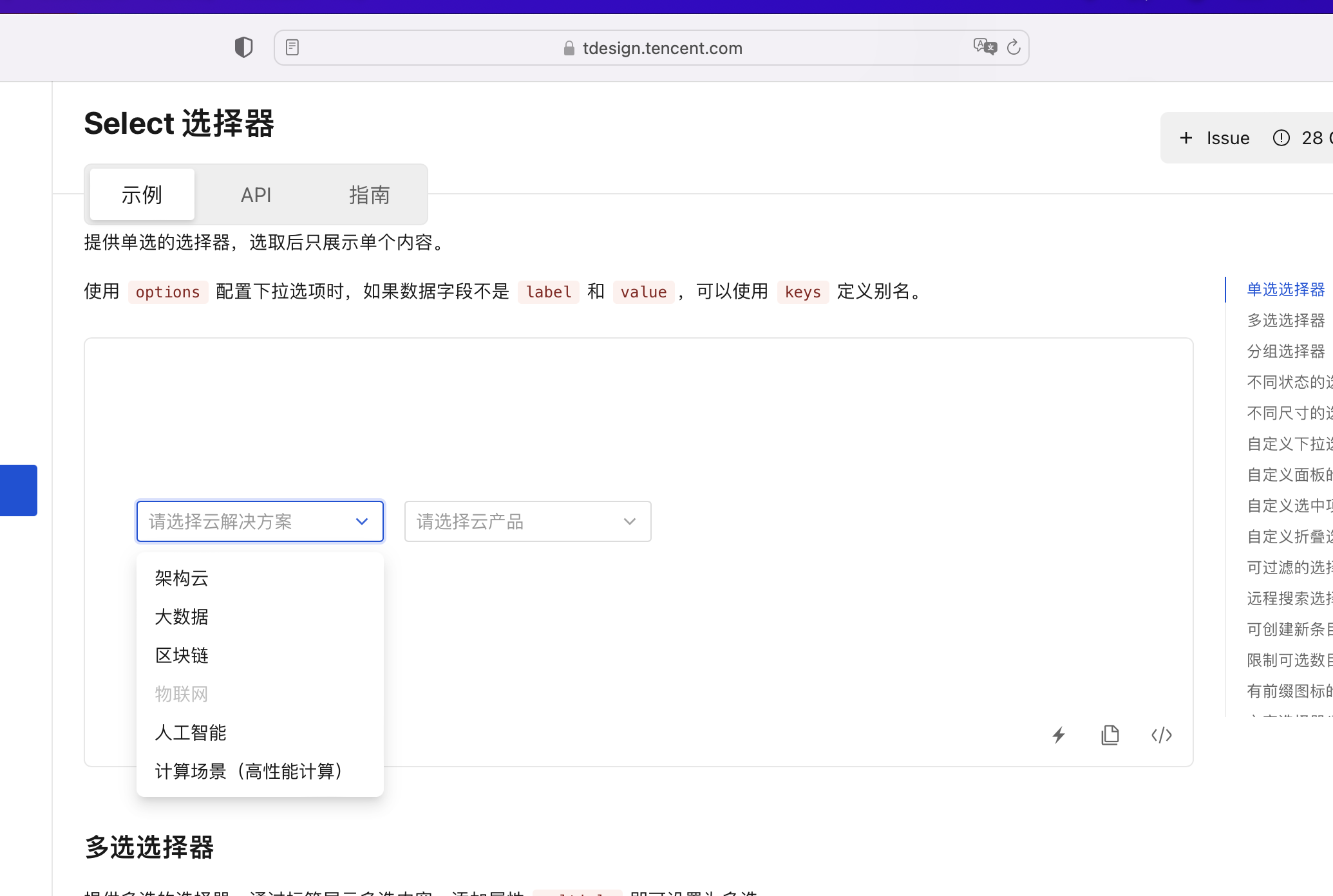Image resolution: width=1333 pixels, height=896 pixels.
Task: Navigate to 可过滤的选择器 sidebar entry
Action: (1286, 567)
